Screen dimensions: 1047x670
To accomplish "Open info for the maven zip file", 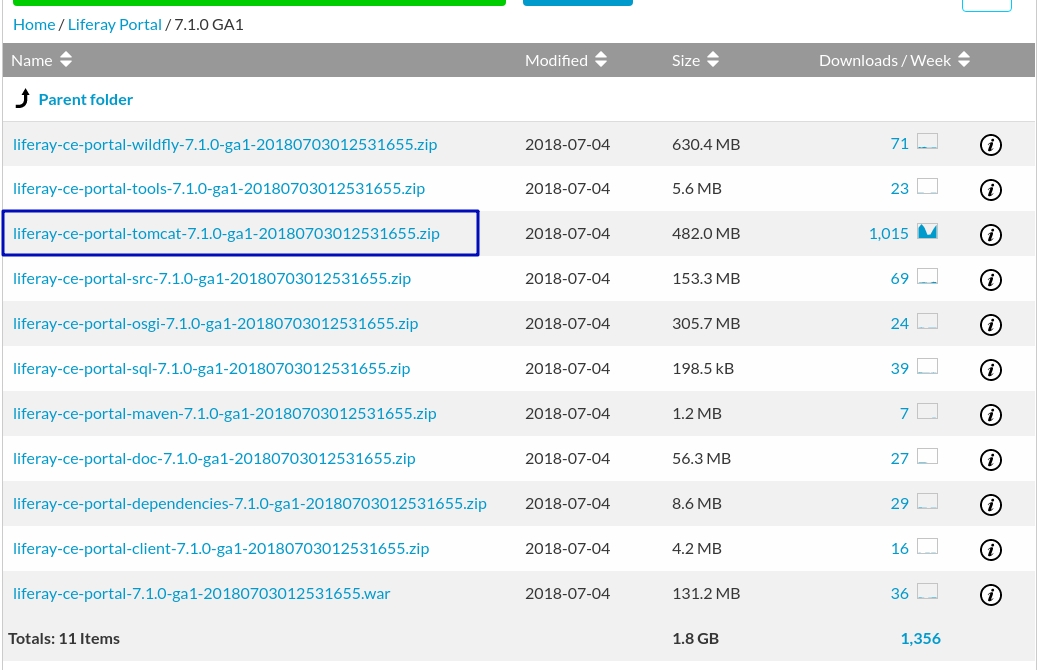I will coord(990,414).
